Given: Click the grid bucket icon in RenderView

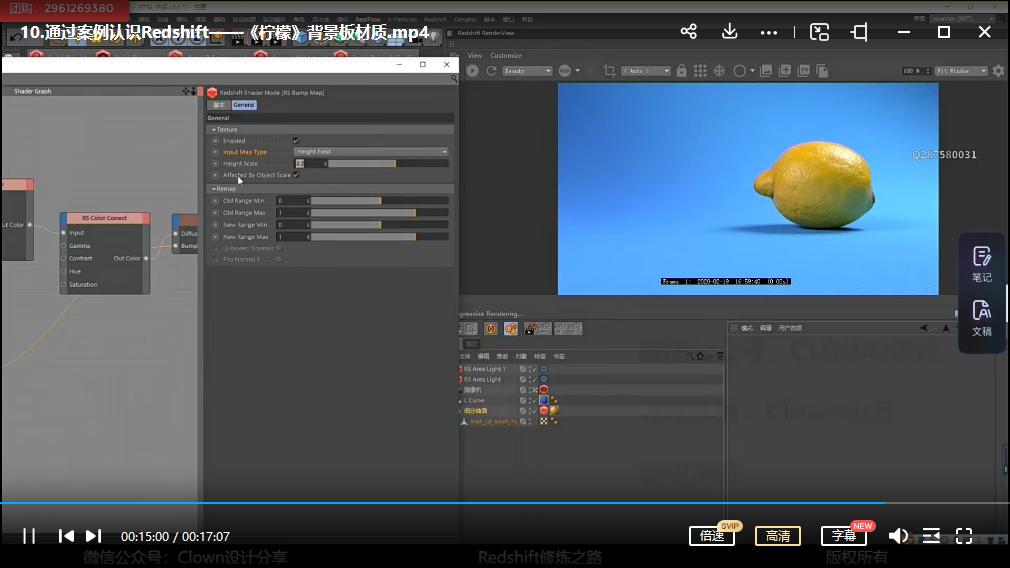Looking at the screenshot, I should 700,71.
